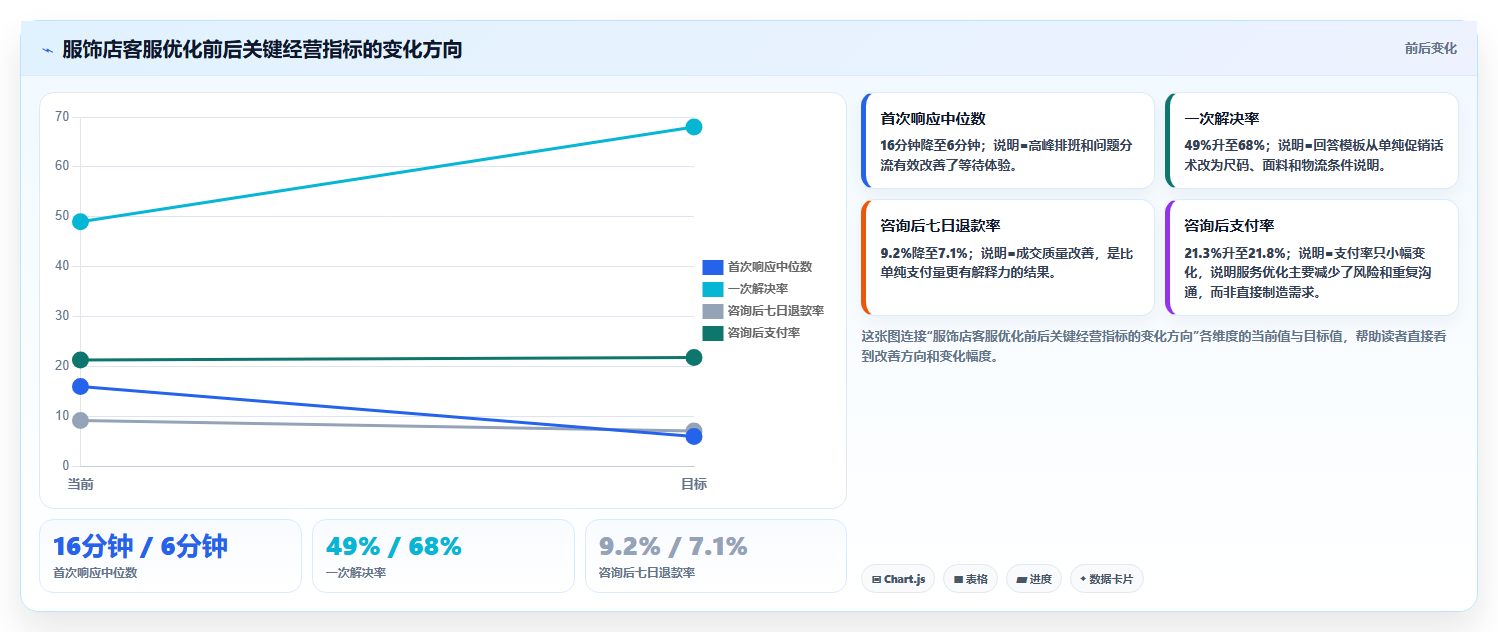1498x632 pixels.
Task: Click the dashboard title 服饰店客服优化前后关键经营指标的变化方向
Action: coord(262,49)
